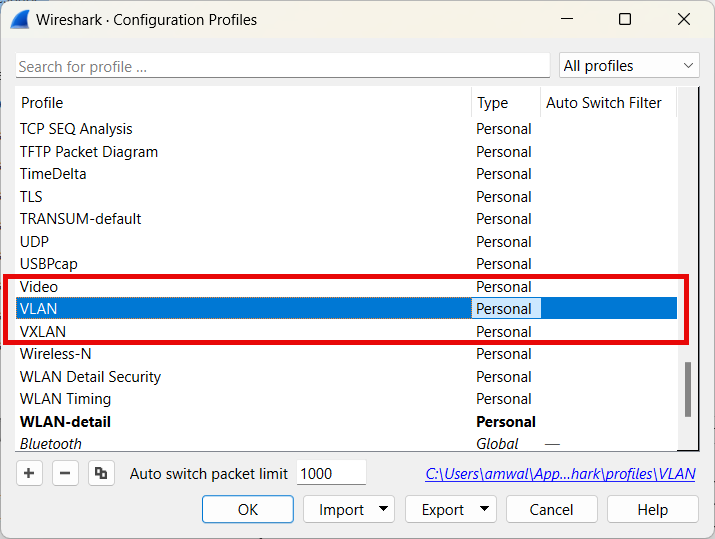Click the plus icon to add profile

pos(30,474)
